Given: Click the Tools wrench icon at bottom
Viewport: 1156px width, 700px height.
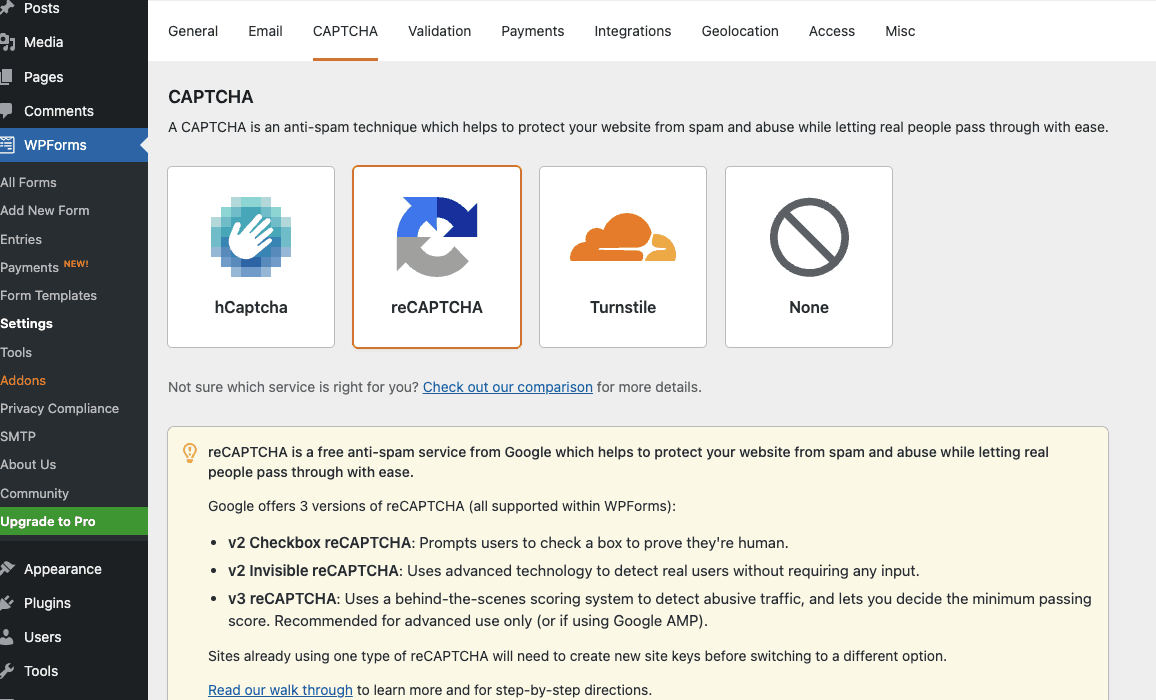Looking at the screenshot, I should (7, 670).
